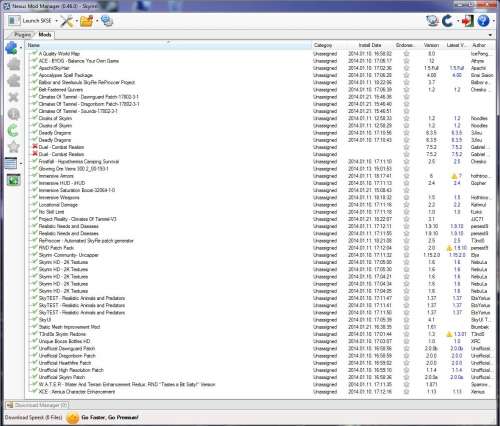Toggle endorsement star for SkyUI row
The height and width of the screenshot is (426, 500).
coord(406,320)
